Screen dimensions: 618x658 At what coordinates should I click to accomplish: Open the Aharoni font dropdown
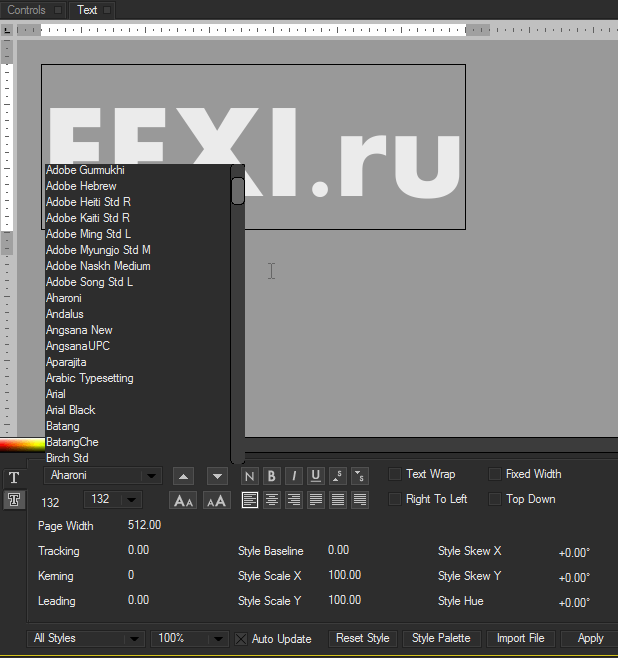pos(103,475)
